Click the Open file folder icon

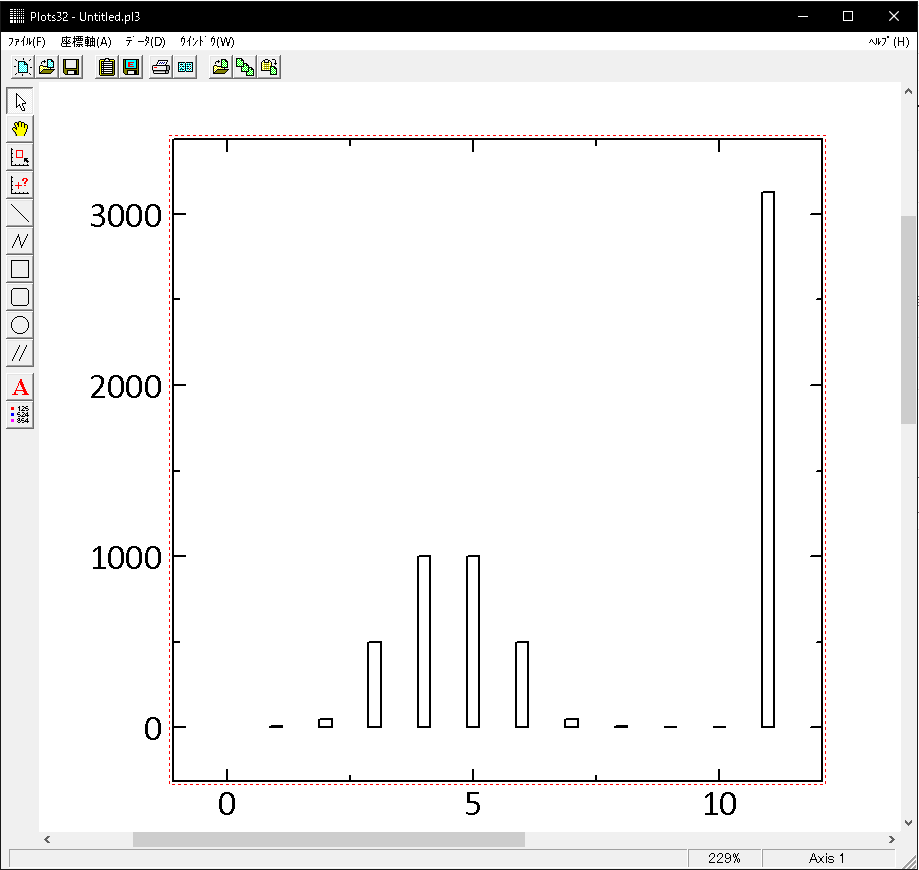coord(47,67)
